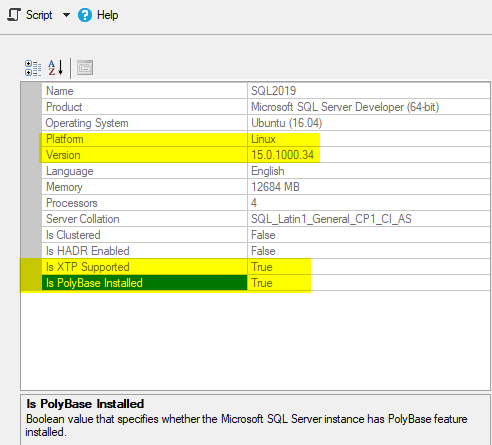Click the Script icon in toolbar
Image resolution: width=492 pixels, height=445 pixels.
click(x=14, y=15)
